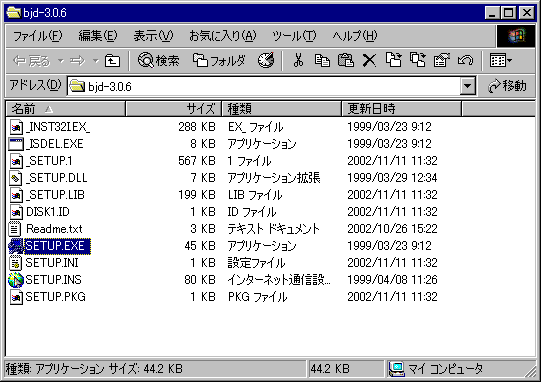Click the 種類: アプリケーション status bar text
Viewport: 541px width, 382px height.
55,369
